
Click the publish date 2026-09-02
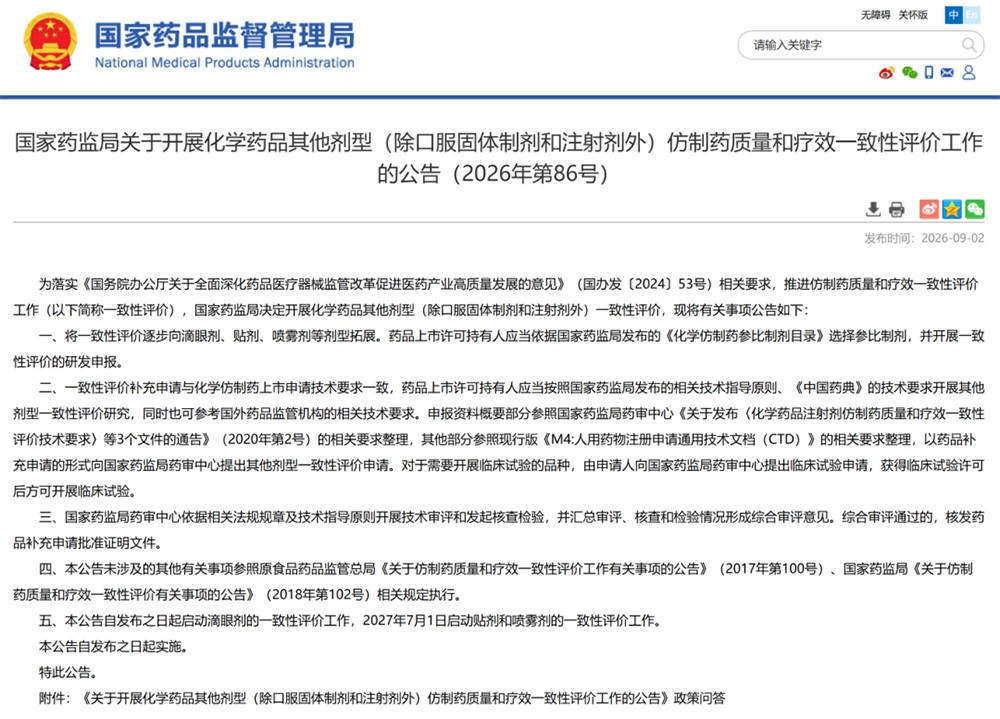(x=953, y=238)
